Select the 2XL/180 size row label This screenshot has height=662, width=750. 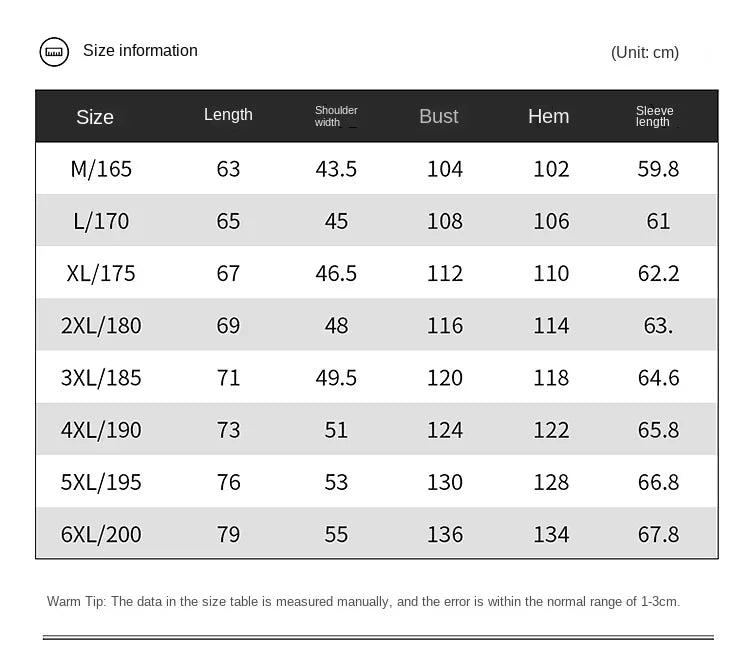pyautogui.click(x=101, y=325)
